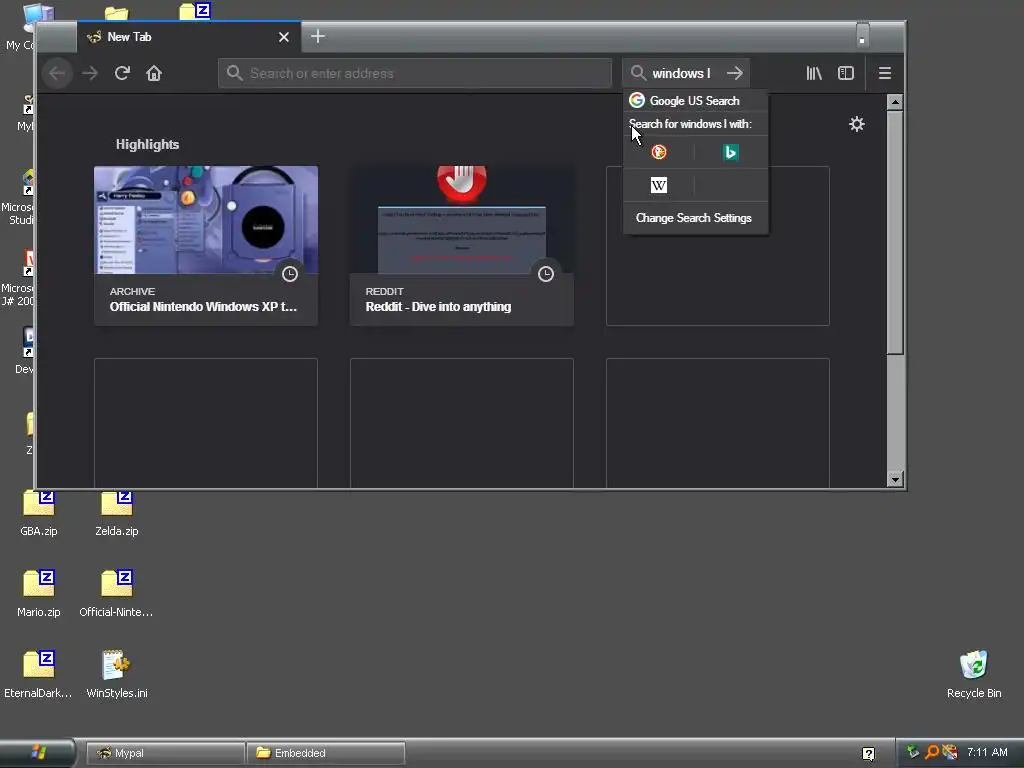Screen dimensions: 1024x768
Task: Search with the Bing engine icon
Action: [730, 152]
